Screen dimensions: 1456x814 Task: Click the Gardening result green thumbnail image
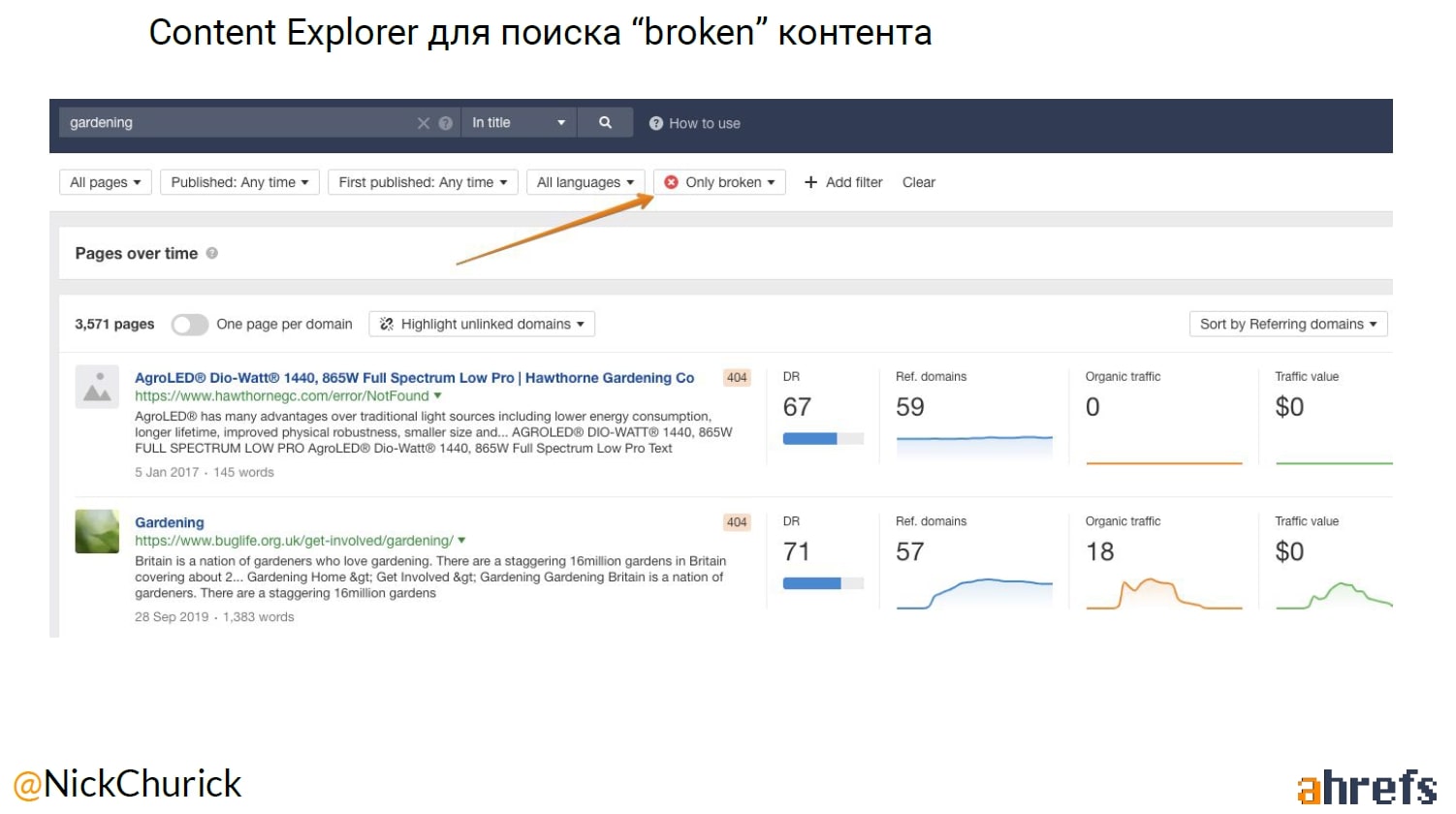97,531
